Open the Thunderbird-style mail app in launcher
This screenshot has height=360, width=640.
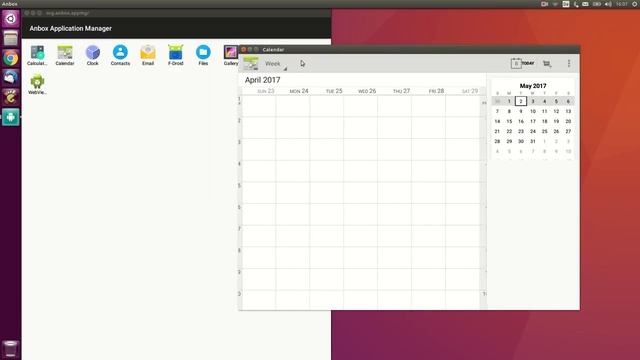tap(11, 78)
